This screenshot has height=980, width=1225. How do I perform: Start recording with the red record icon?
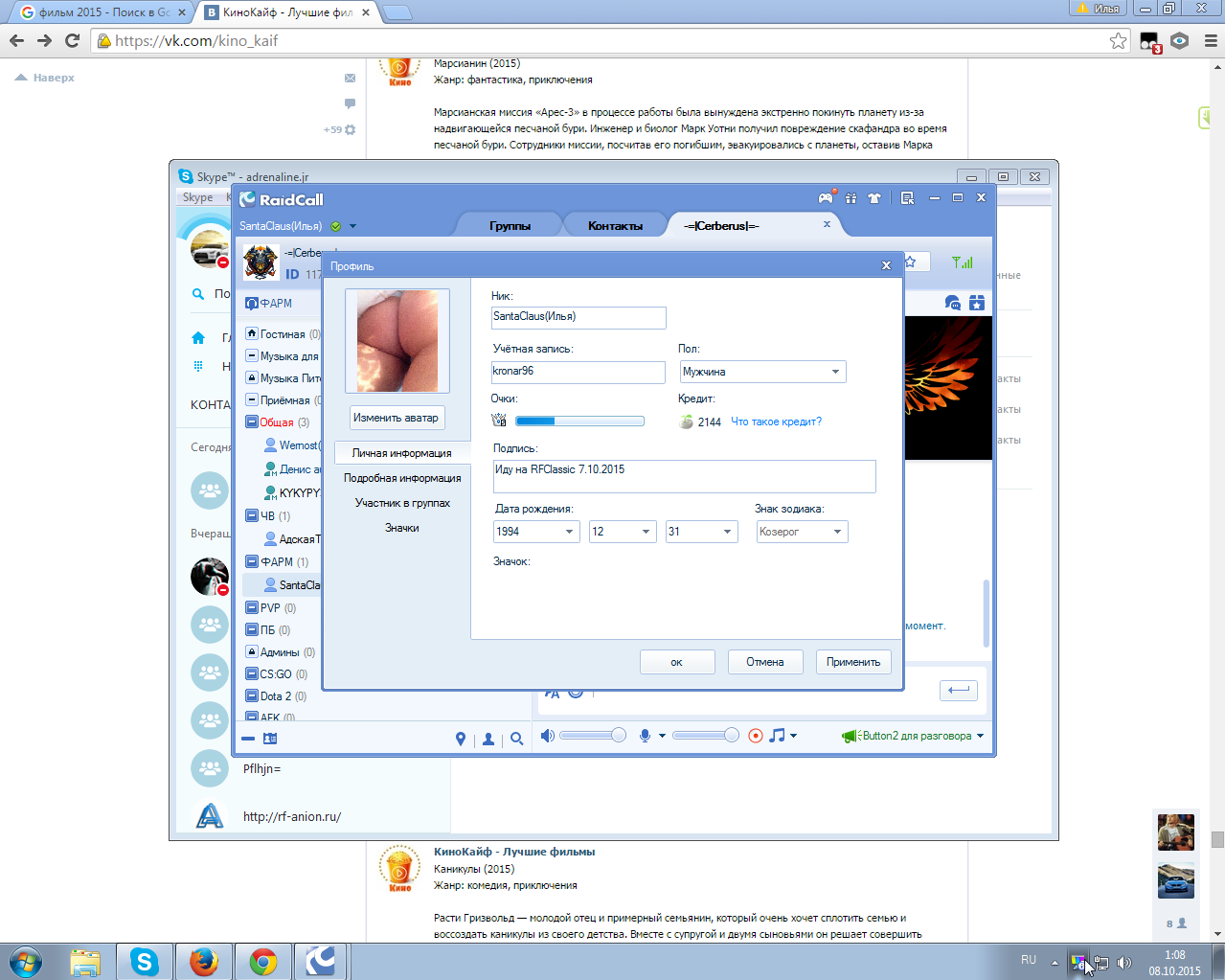756,736
